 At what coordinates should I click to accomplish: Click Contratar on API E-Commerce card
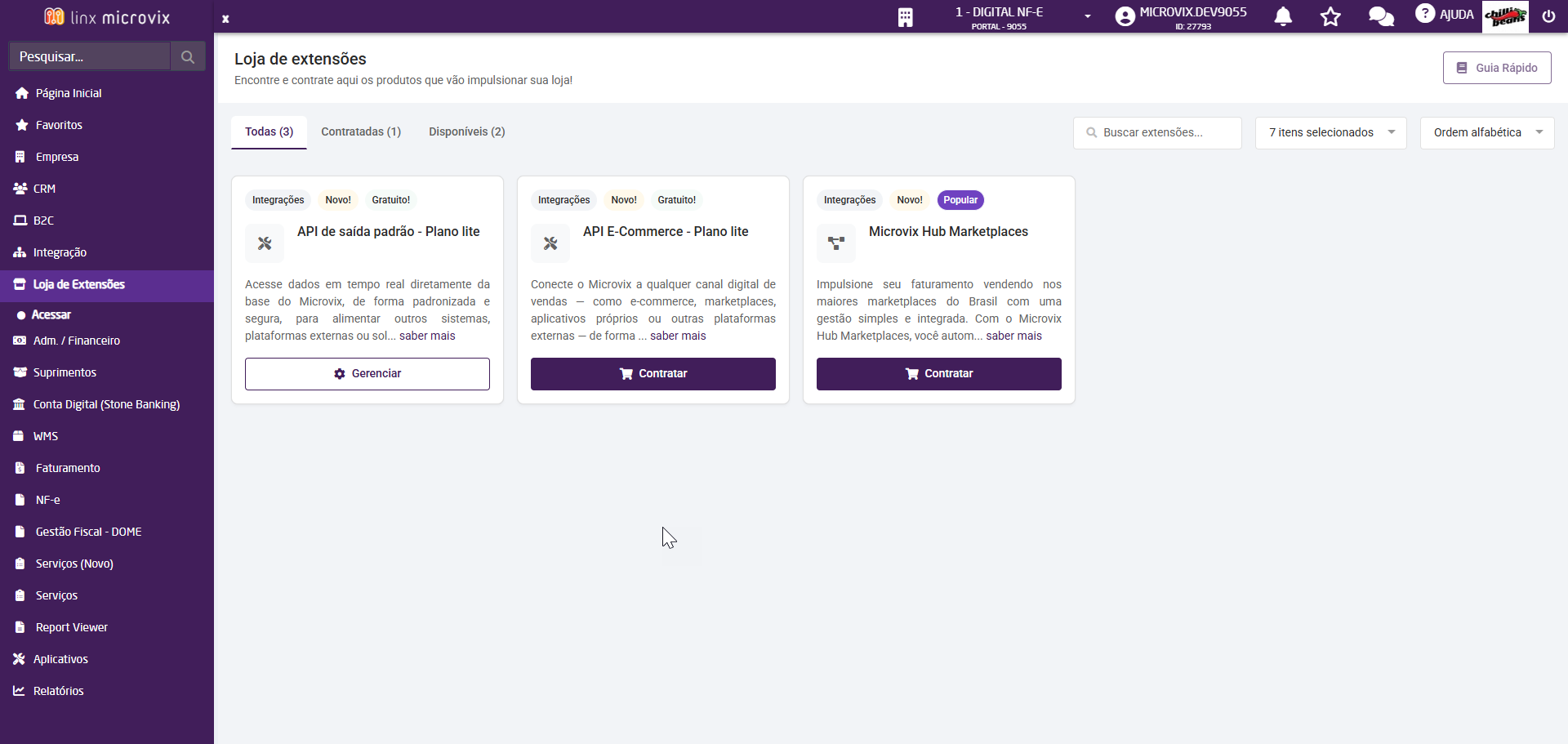click(x=653, y=374)
